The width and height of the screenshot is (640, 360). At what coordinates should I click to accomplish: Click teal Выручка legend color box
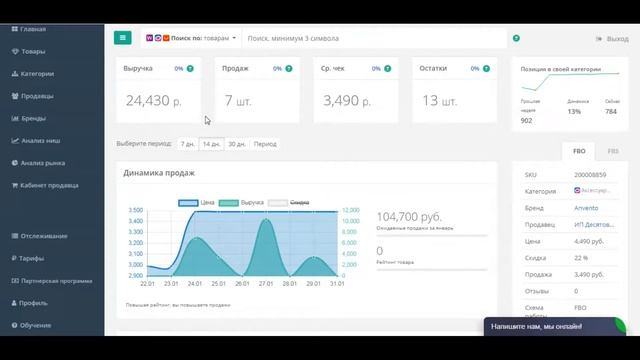[229, 202]
